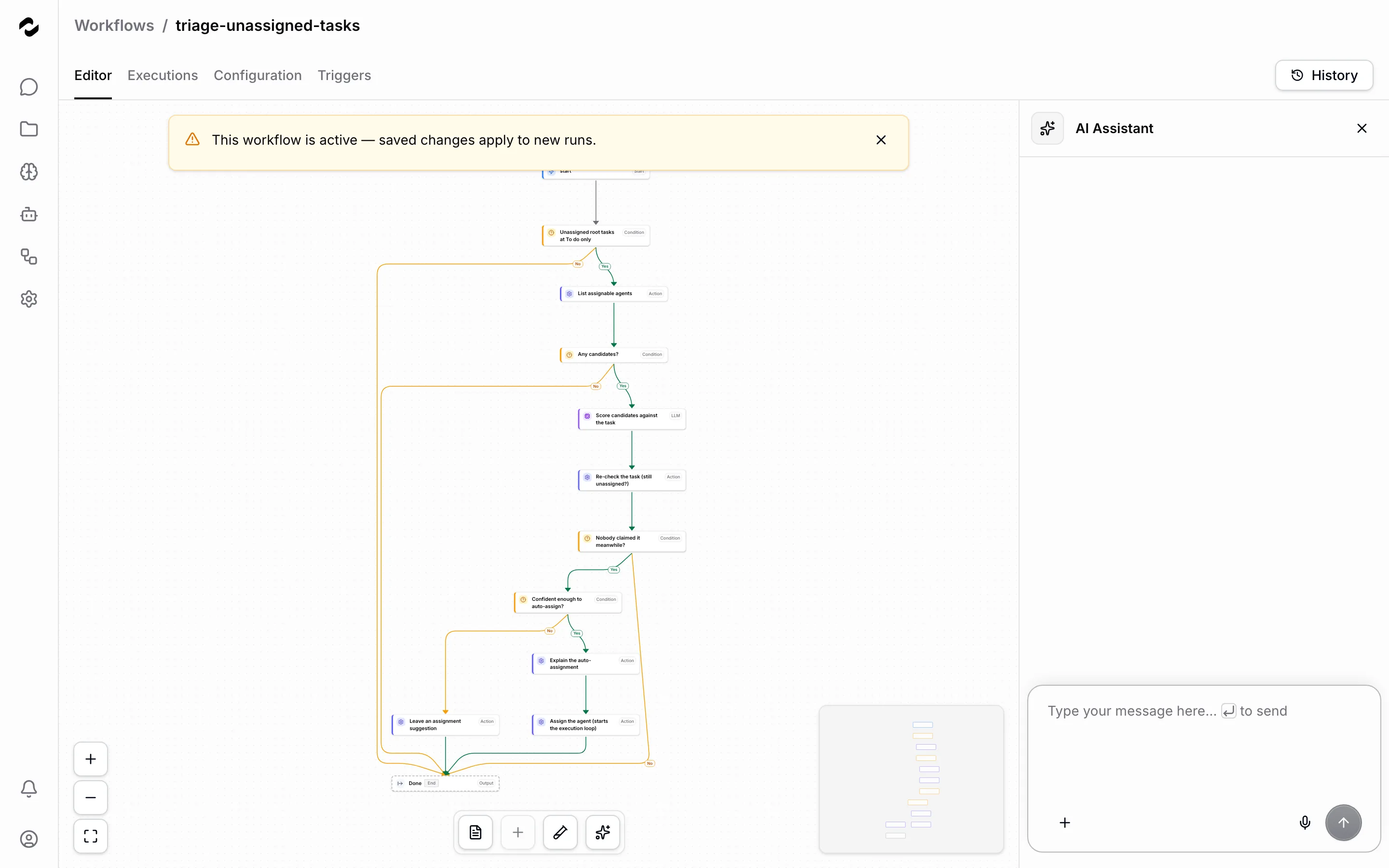Open the folder sidebar icon
This screenshot has height=868, width=1389.
(x=29, y=129)
